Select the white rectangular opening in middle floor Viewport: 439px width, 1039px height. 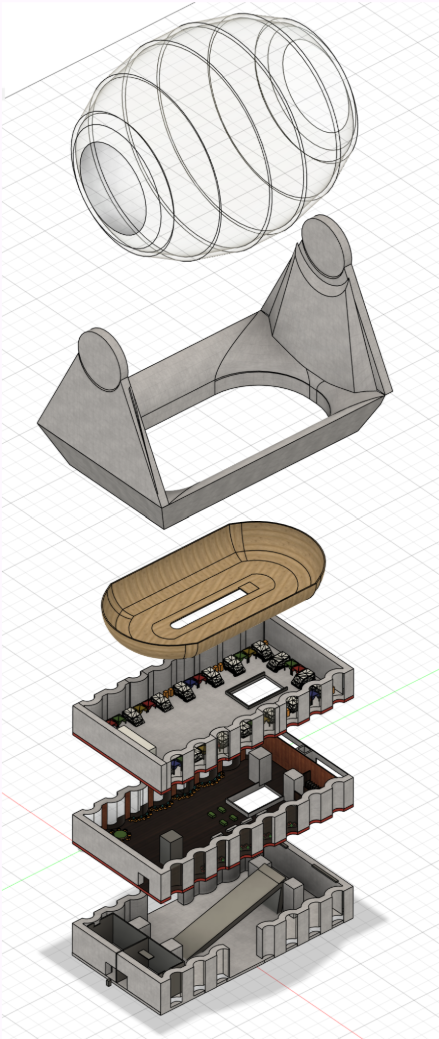pos(254,802)
